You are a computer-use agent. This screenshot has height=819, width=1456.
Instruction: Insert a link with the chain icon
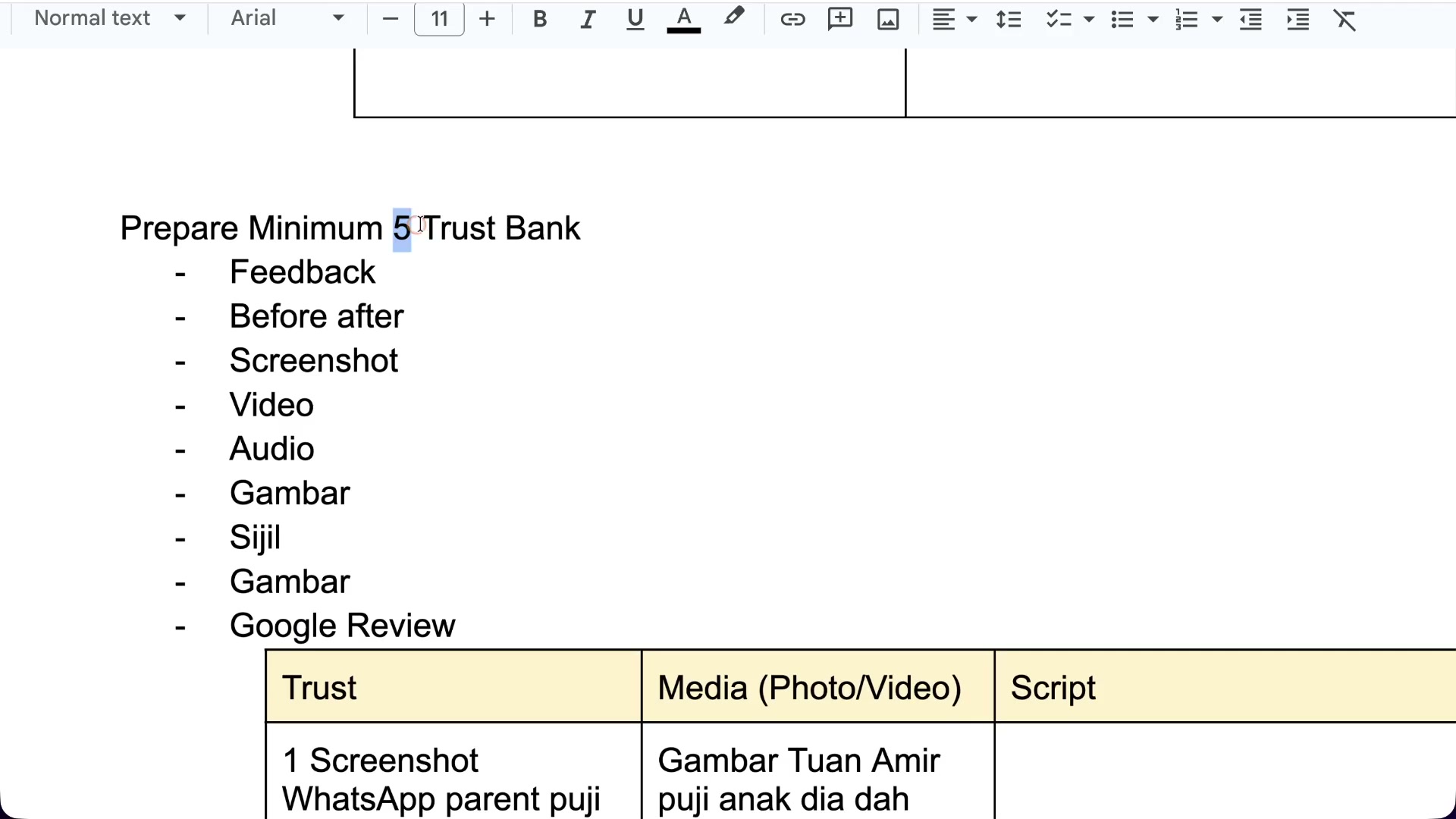pos(792,19)
